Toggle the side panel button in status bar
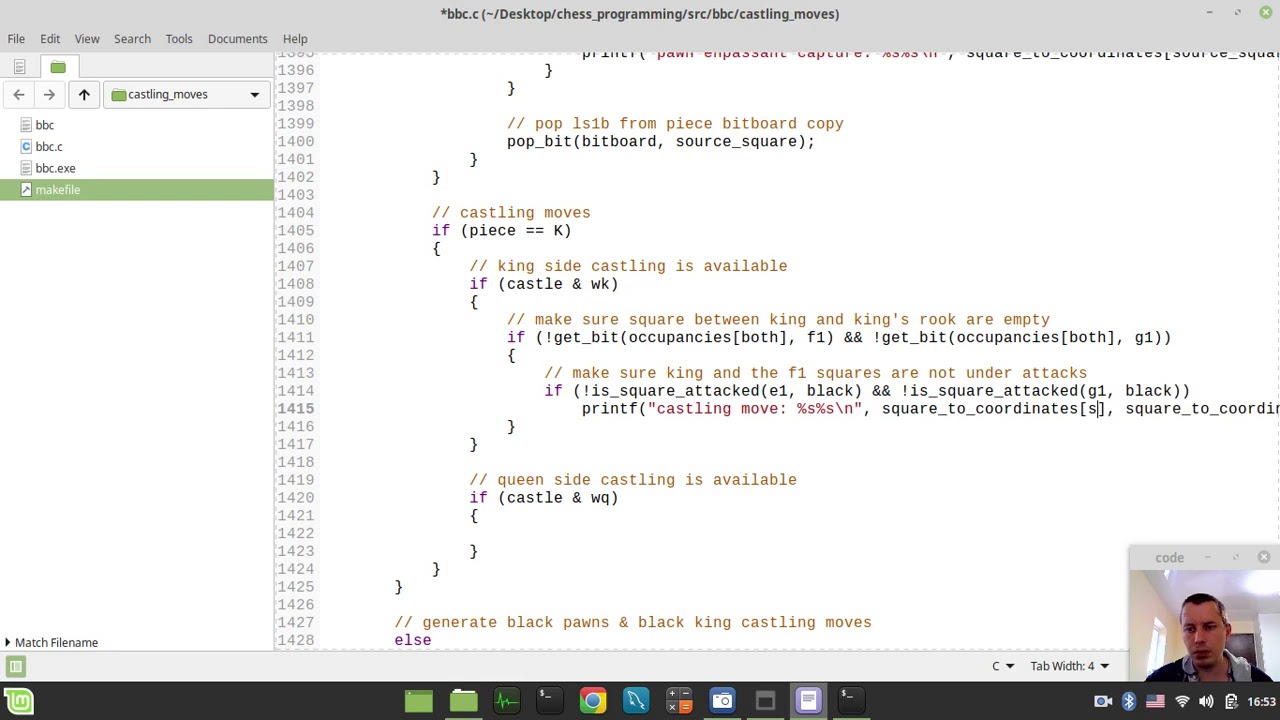The height and width of the screenshot is (720, 1280). [x=15, y=666]
